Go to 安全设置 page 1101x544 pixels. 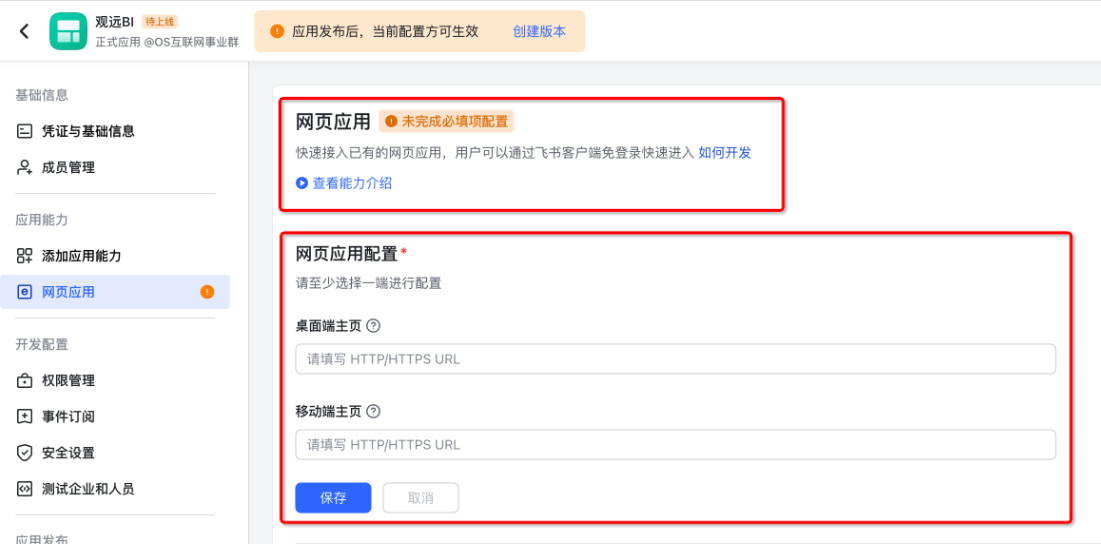[68, 453]
